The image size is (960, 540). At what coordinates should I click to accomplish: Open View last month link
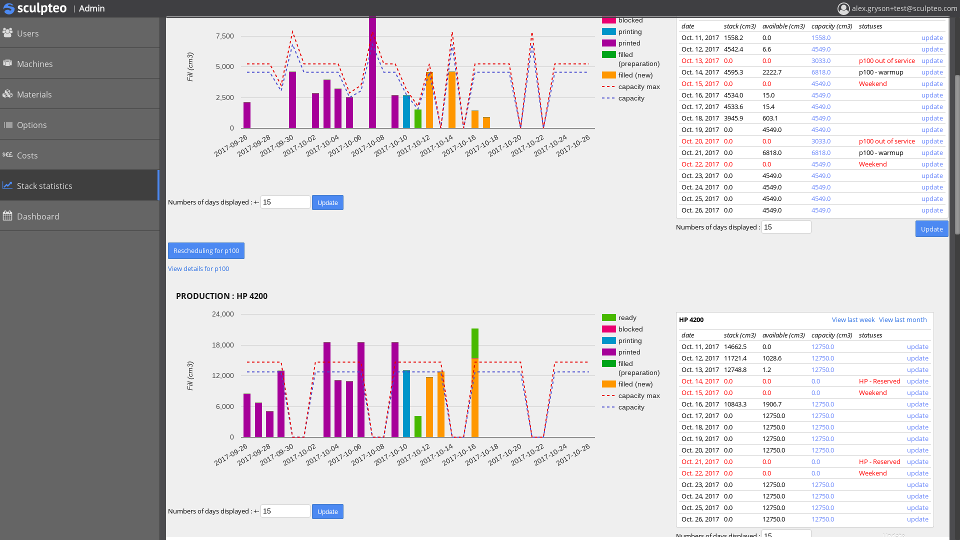(902, 320)
